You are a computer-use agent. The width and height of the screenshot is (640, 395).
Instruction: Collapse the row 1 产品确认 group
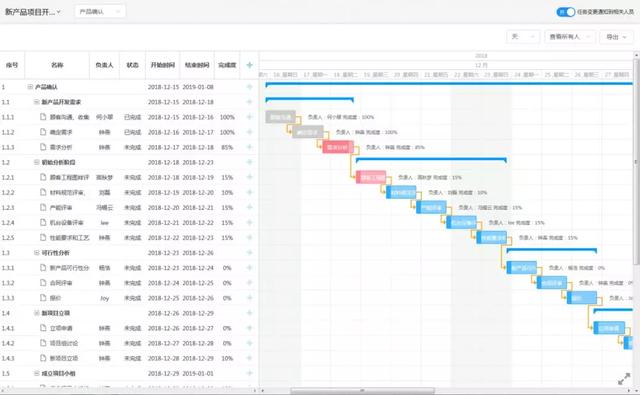(x=30, y=87)
